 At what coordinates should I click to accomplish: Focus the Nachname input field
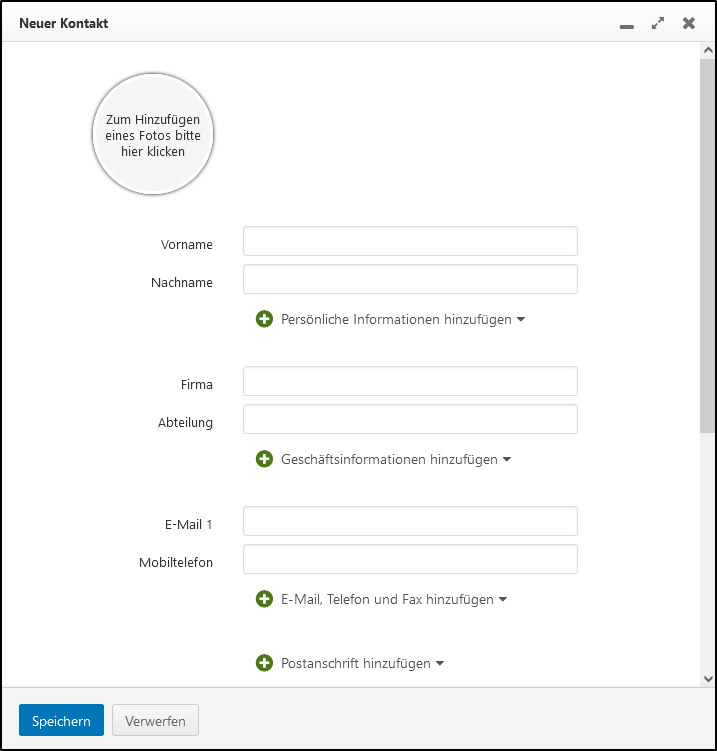coord(410,279)
